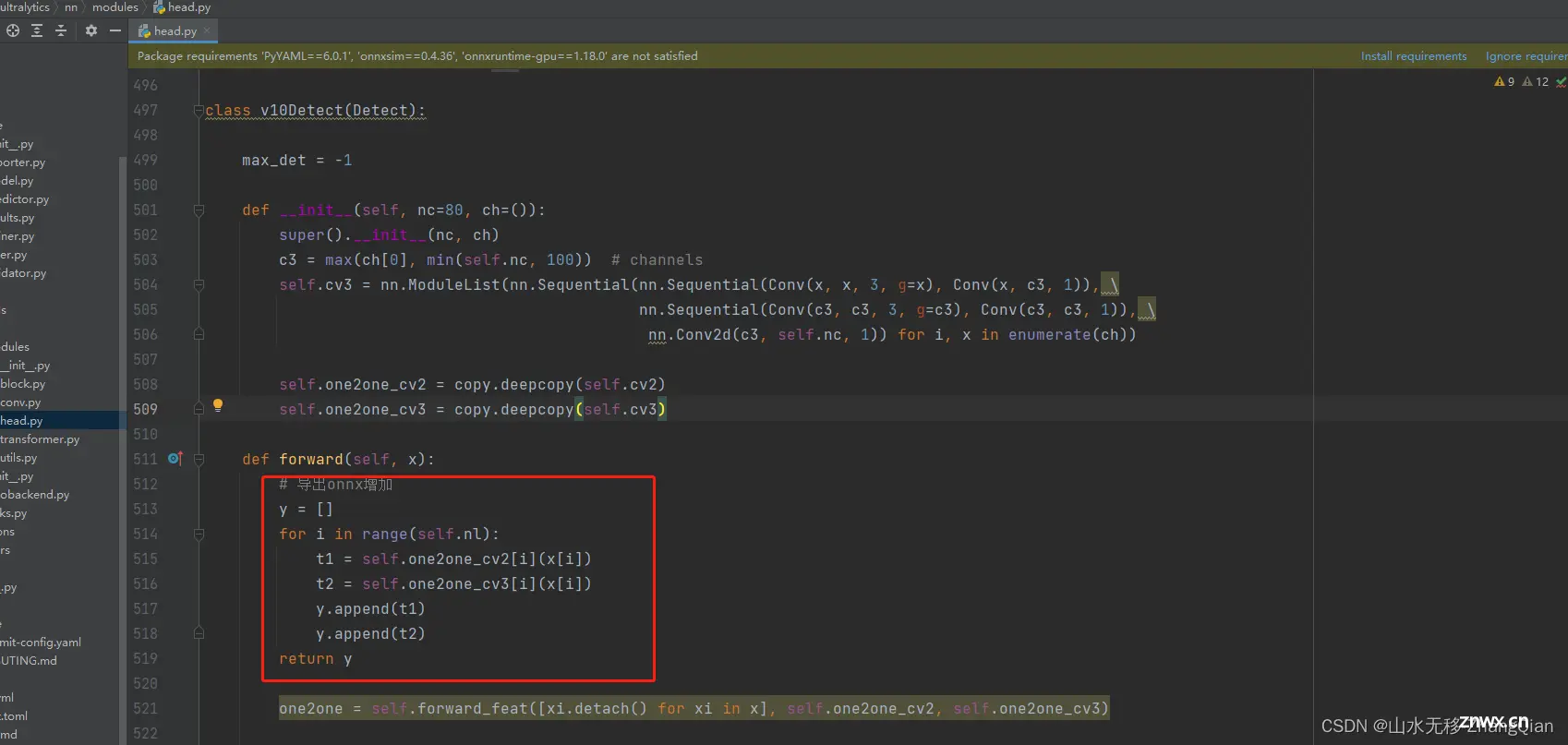Viewport: 1568px width, 745px height.
Task: Select transformer.py in the project tree
Action: coord(40,439)
